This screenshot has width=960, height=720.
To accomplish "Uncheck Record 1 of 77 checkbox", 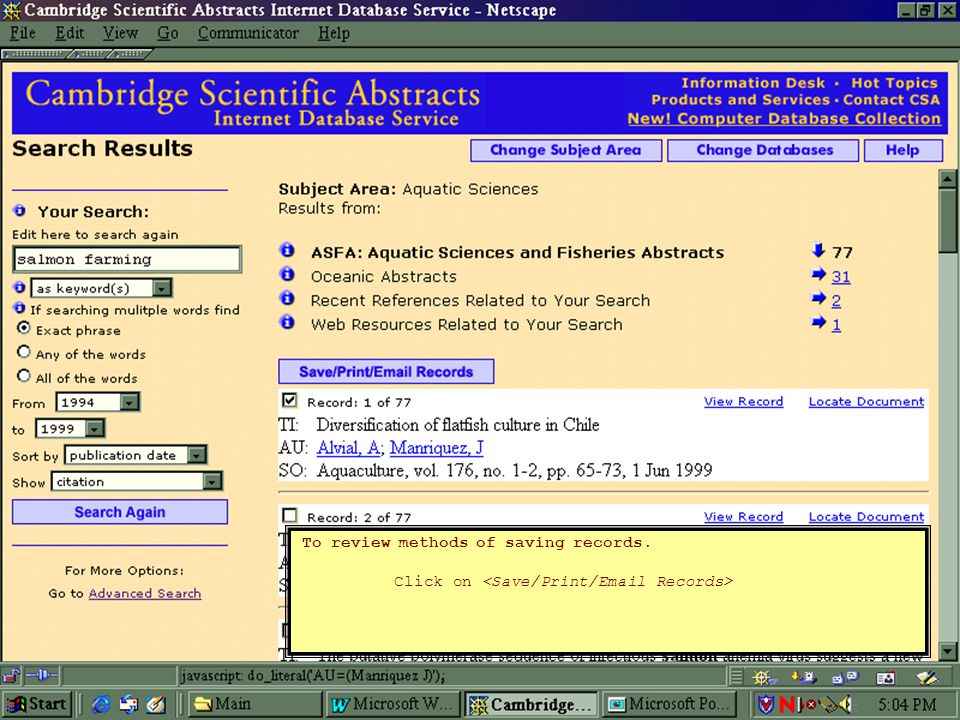I will 290,400.
